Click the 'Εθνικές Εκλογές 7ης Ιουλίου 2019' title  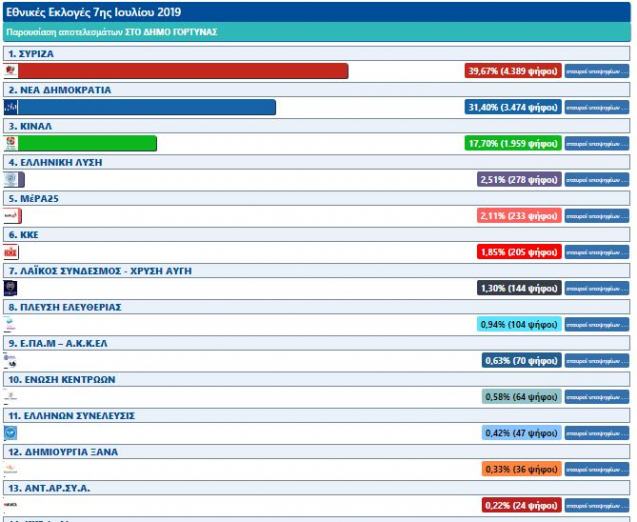click(x=94, y=12)
